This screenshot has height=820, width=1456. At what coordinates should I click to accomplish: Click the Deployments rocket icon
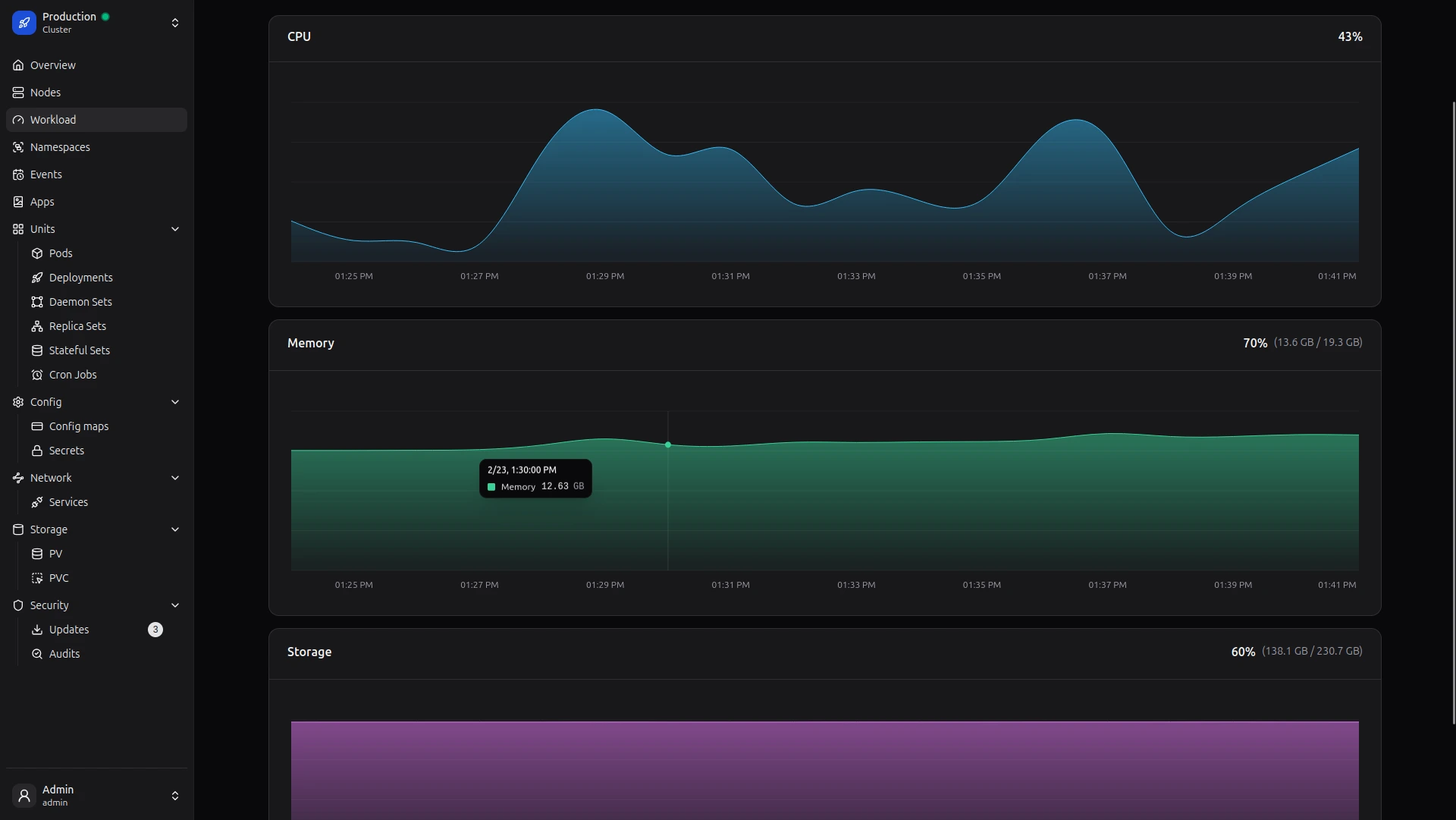tap(37, 278)
